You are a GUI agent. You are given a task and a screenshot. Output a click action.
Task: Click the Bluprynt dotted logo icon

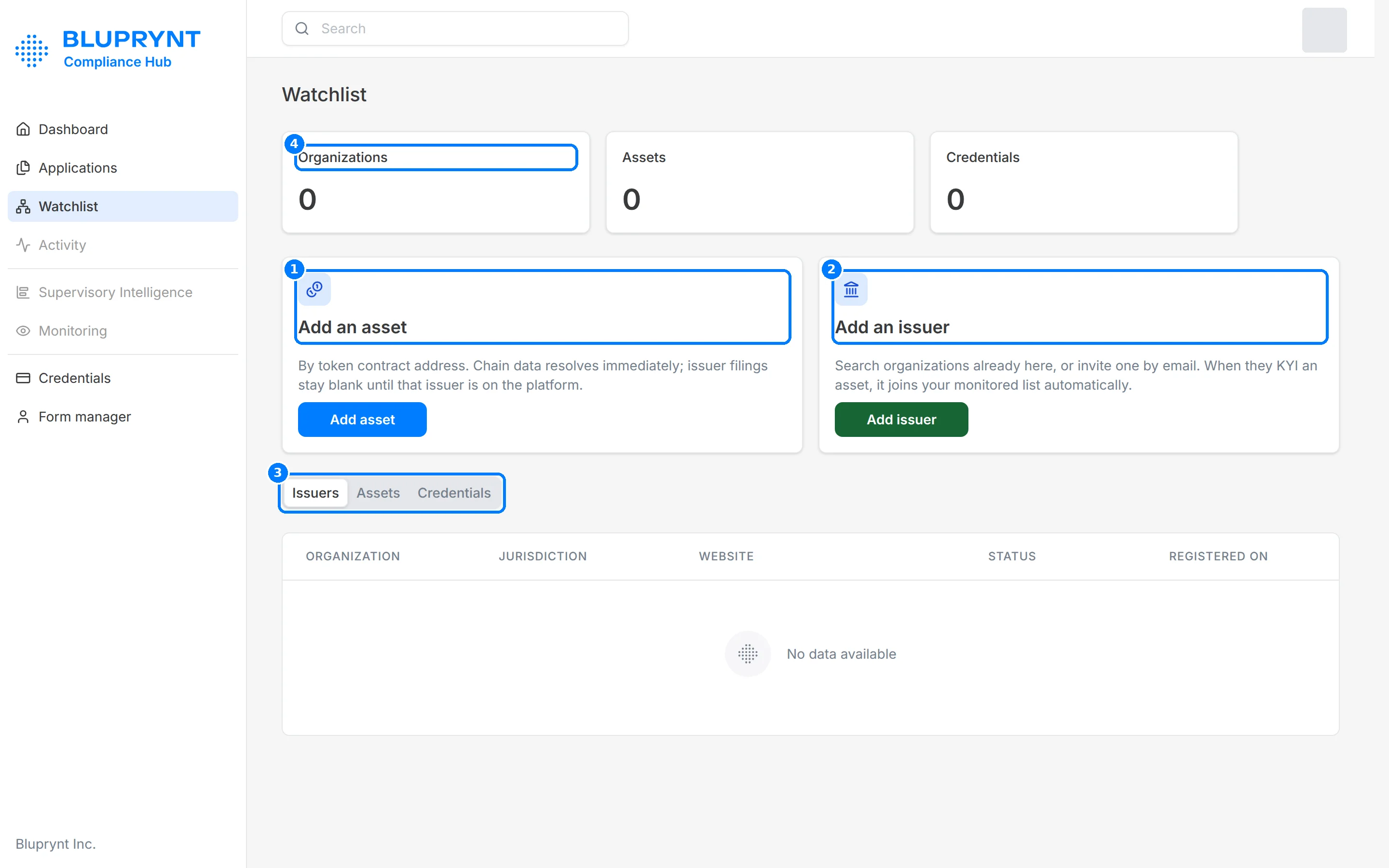tap(31, 51)
